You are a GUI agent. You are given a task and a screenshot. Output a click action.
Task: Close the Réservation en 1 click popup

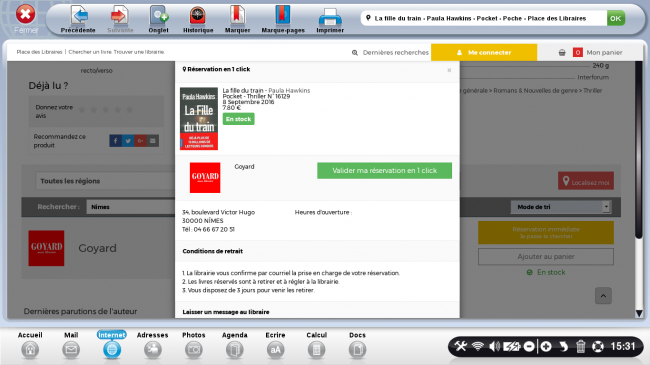449,70
